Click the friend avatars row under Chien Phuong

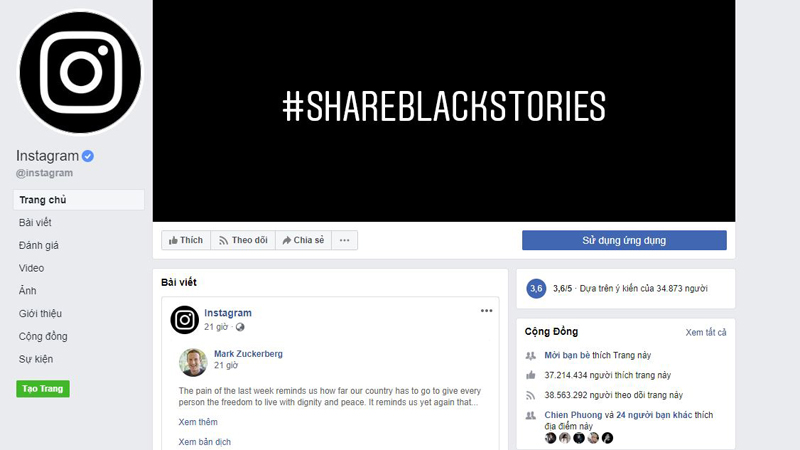(579, 438)
